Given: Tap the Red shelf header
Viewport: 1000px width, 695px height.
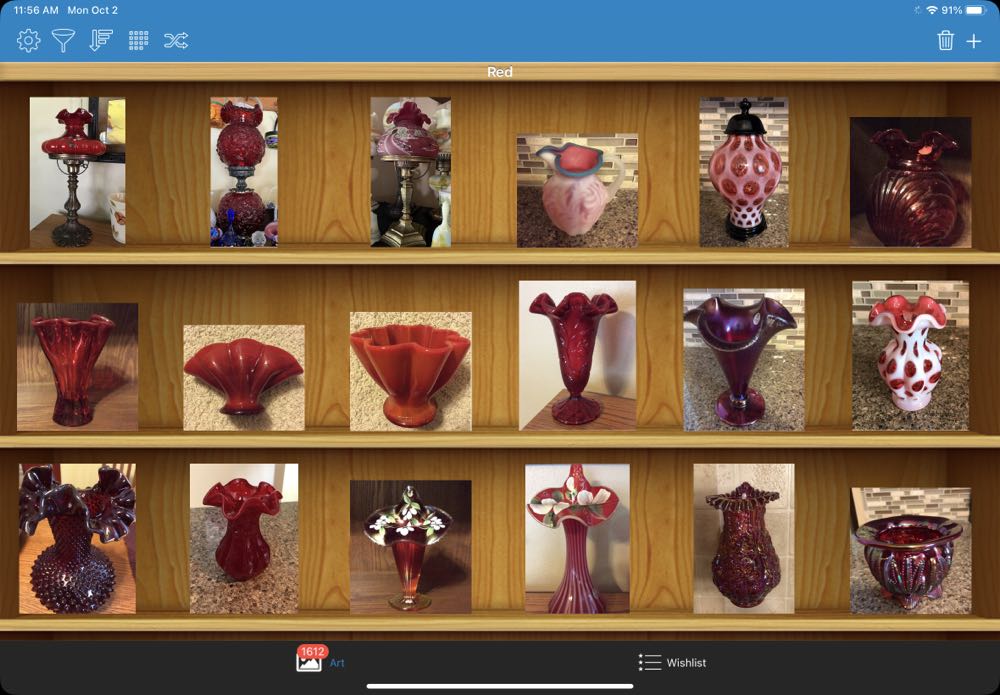Looking at the screenshot, I should coord(499,72).
